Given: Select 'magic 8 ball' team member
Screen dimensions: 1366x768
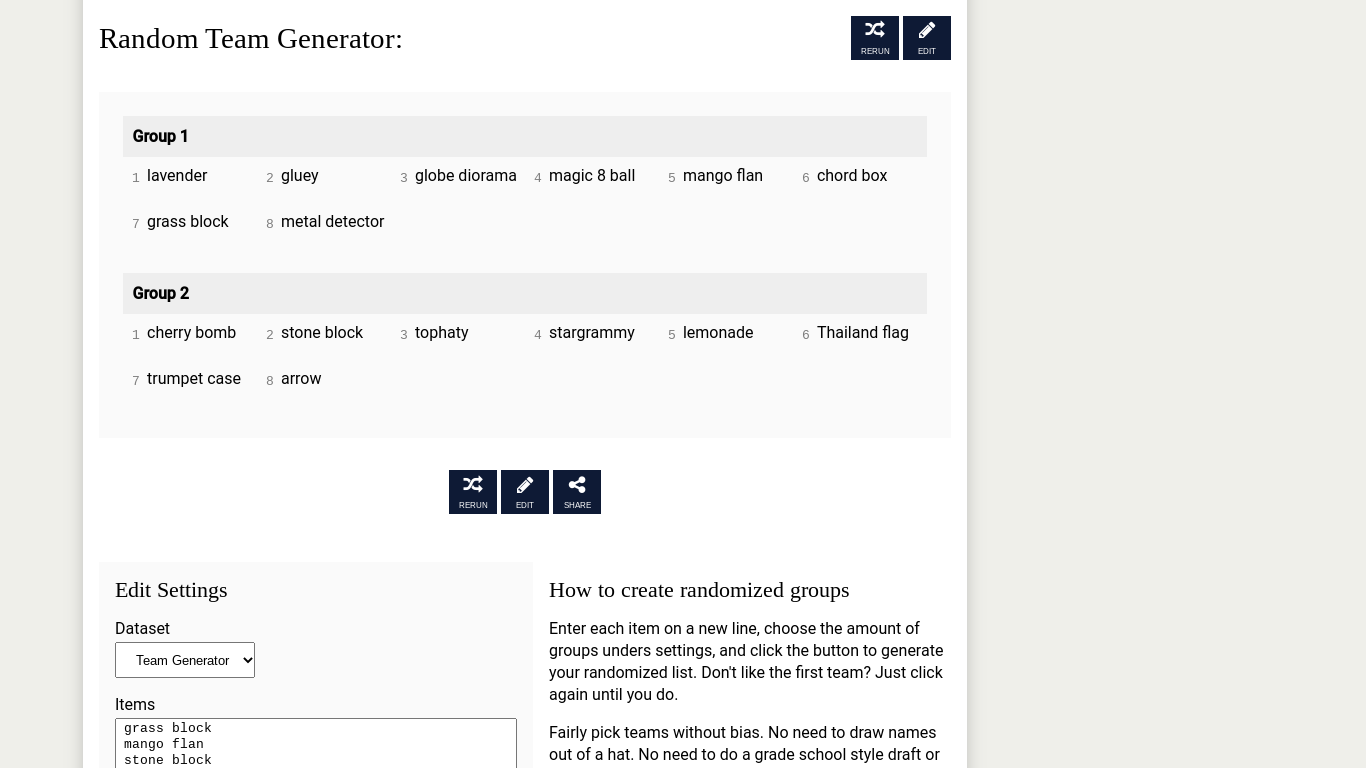Looking at the screenshot, I should (x=592, y=176).
